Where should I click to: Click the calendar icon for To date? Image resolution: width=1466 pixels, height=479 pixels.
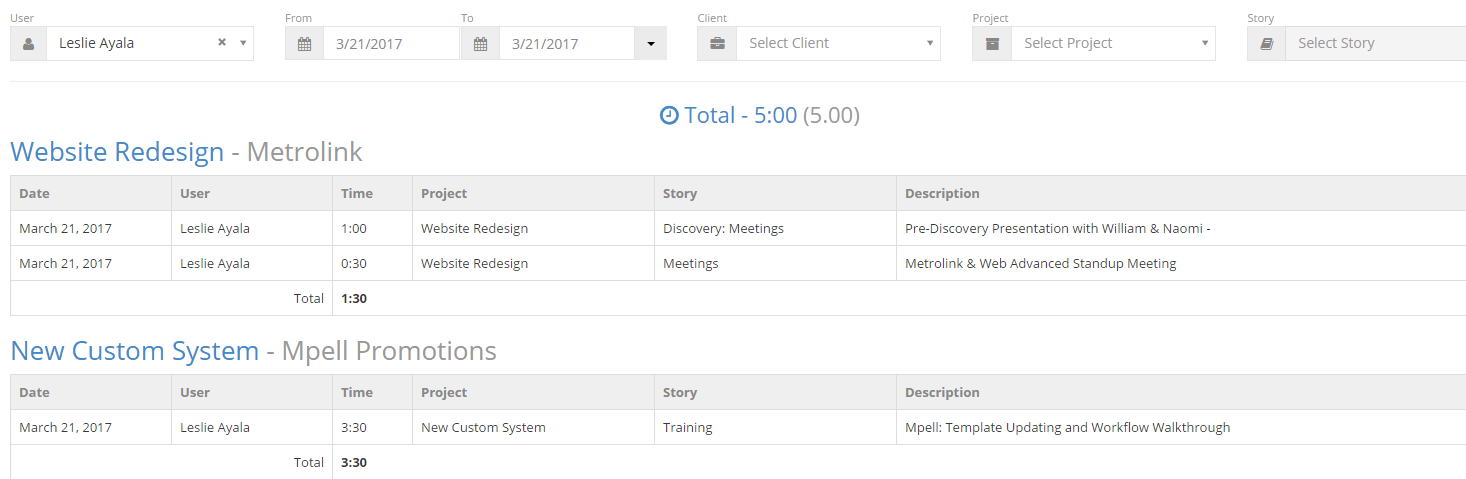click(480, 44)
